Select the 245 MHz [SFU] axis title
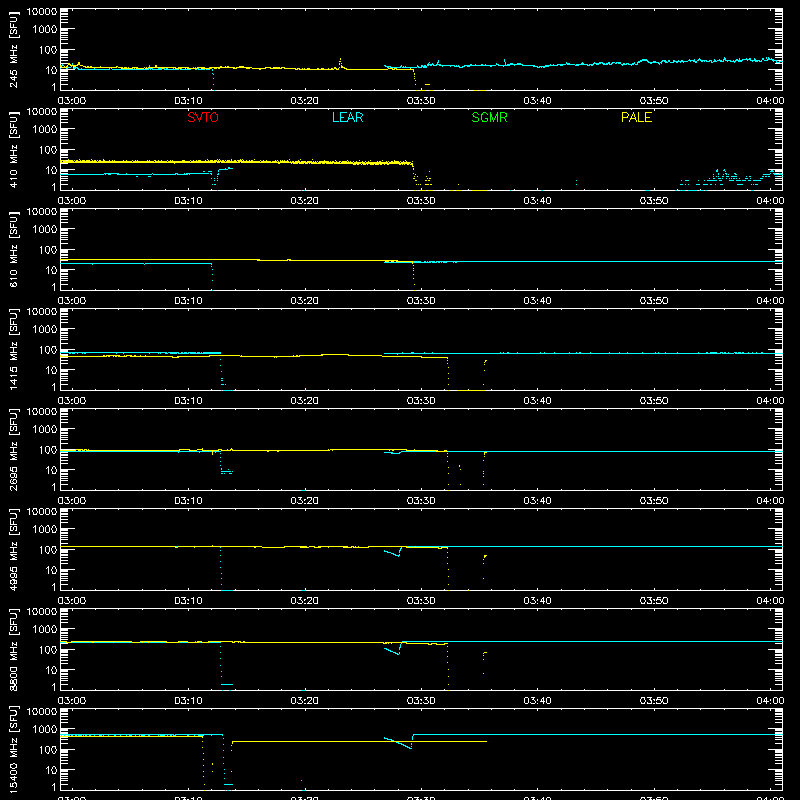The width and height of the screenshot is (800, 800). (14, 50)
